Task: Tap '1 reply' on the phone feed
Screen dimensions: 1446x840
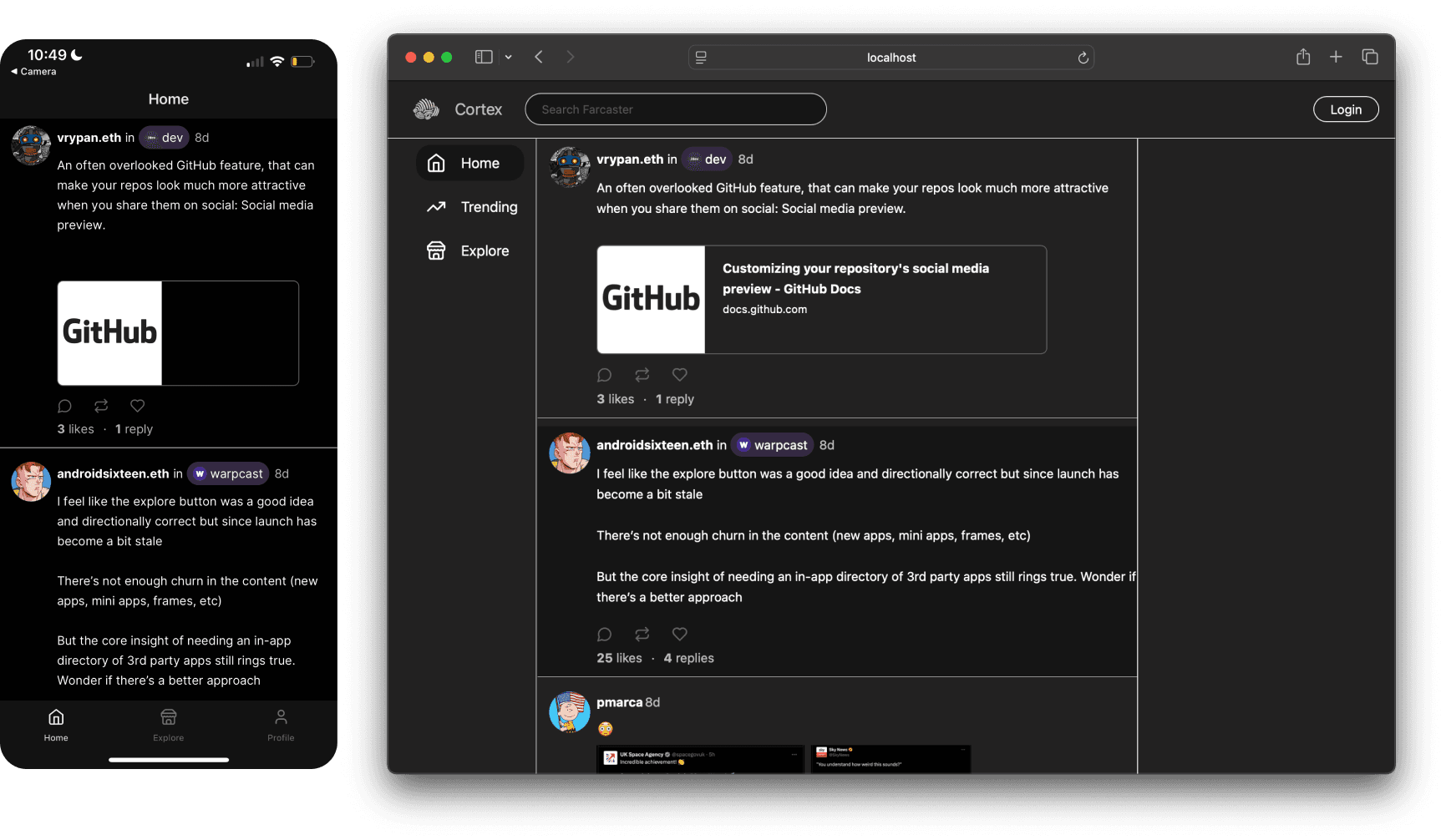Action: tap(134, 429)
